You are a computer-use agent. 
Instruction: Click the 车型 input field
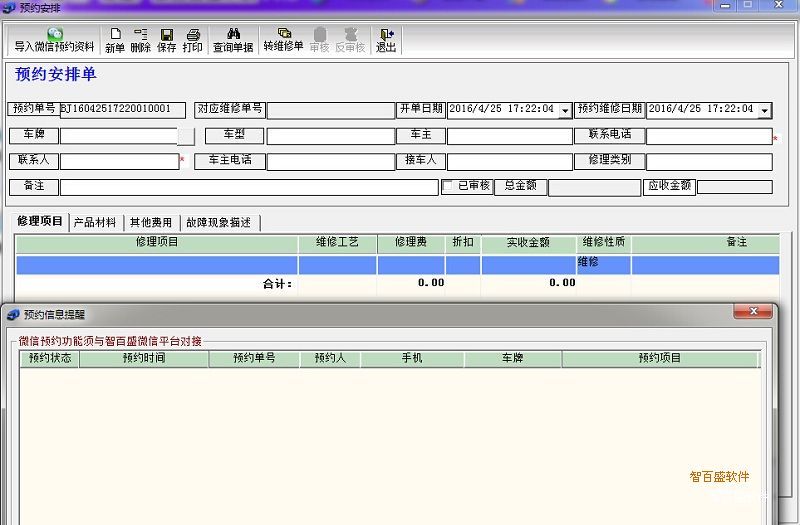pos(331,136)
